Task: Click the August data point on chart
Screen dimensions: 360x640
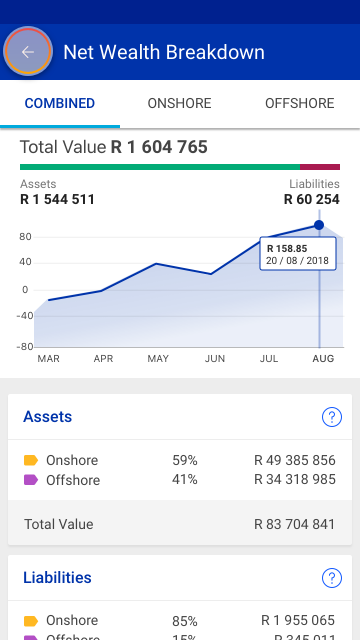Action: click(x=319, y=225)
